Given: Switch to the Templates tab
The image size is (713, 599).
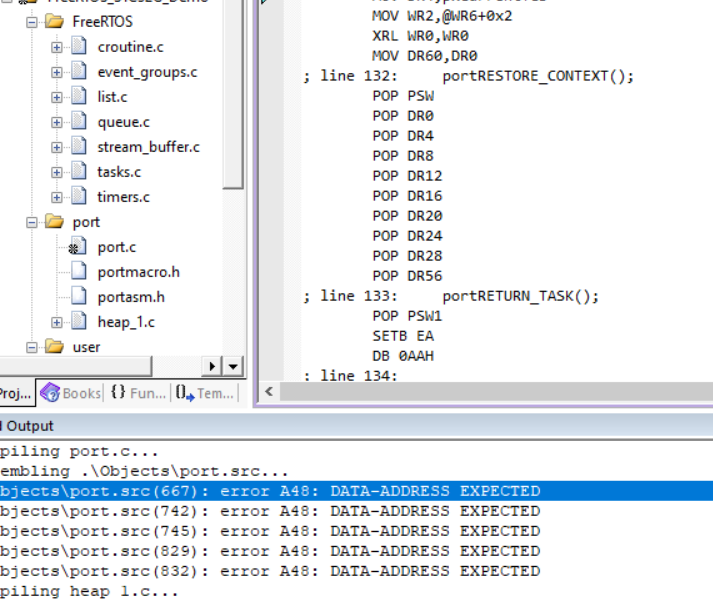Looking at the screenshot, I should click(x=205, y=393).
